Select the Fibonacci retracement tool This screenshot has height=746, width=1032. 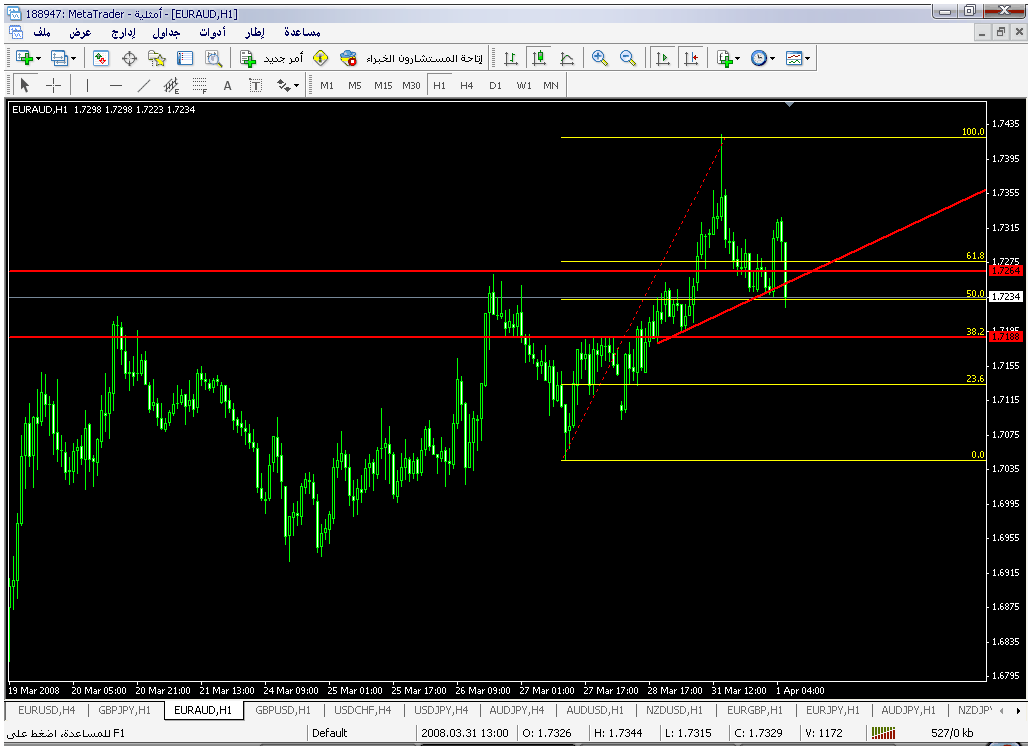click(199, 86)
